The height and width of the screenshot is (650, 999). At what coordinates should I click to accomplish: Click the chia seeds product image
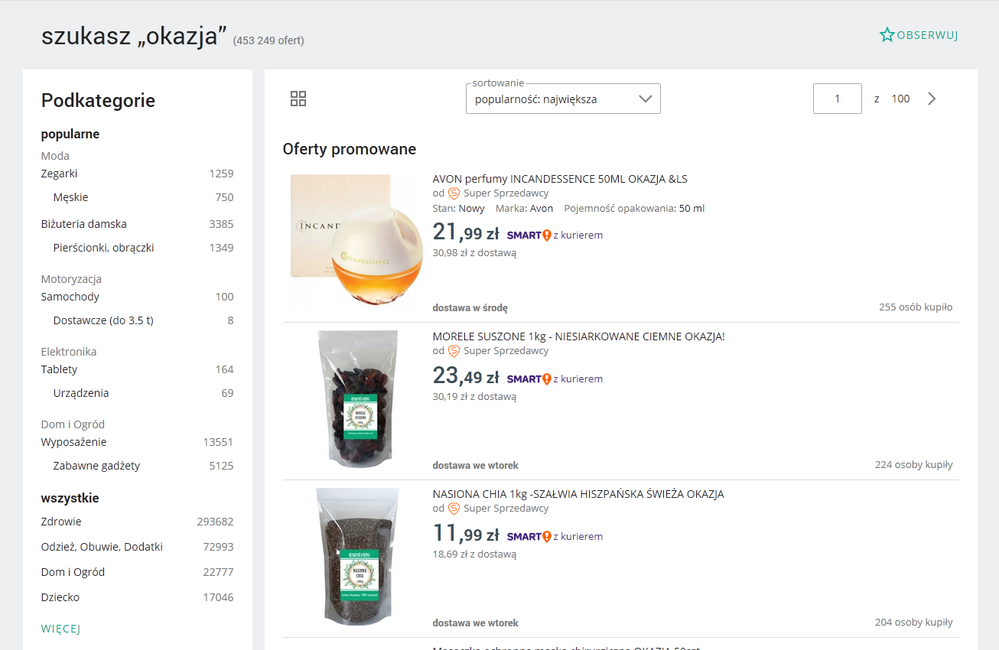pyautogui.click(x=357, y=556)
